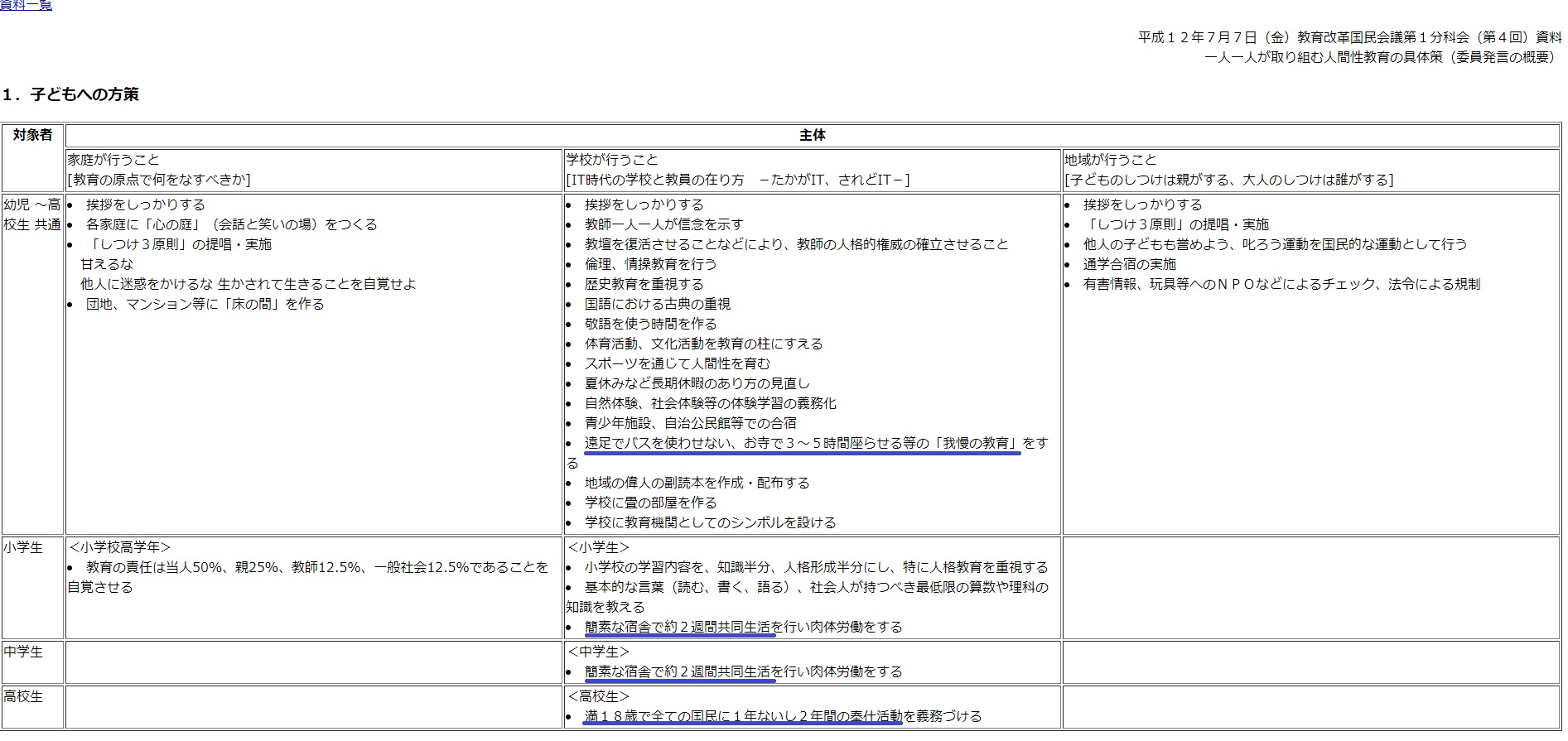Click the 平成１２年７月７日 document title line
Viewport: 1568px width, 741px height.
[x=1349, y=37]
